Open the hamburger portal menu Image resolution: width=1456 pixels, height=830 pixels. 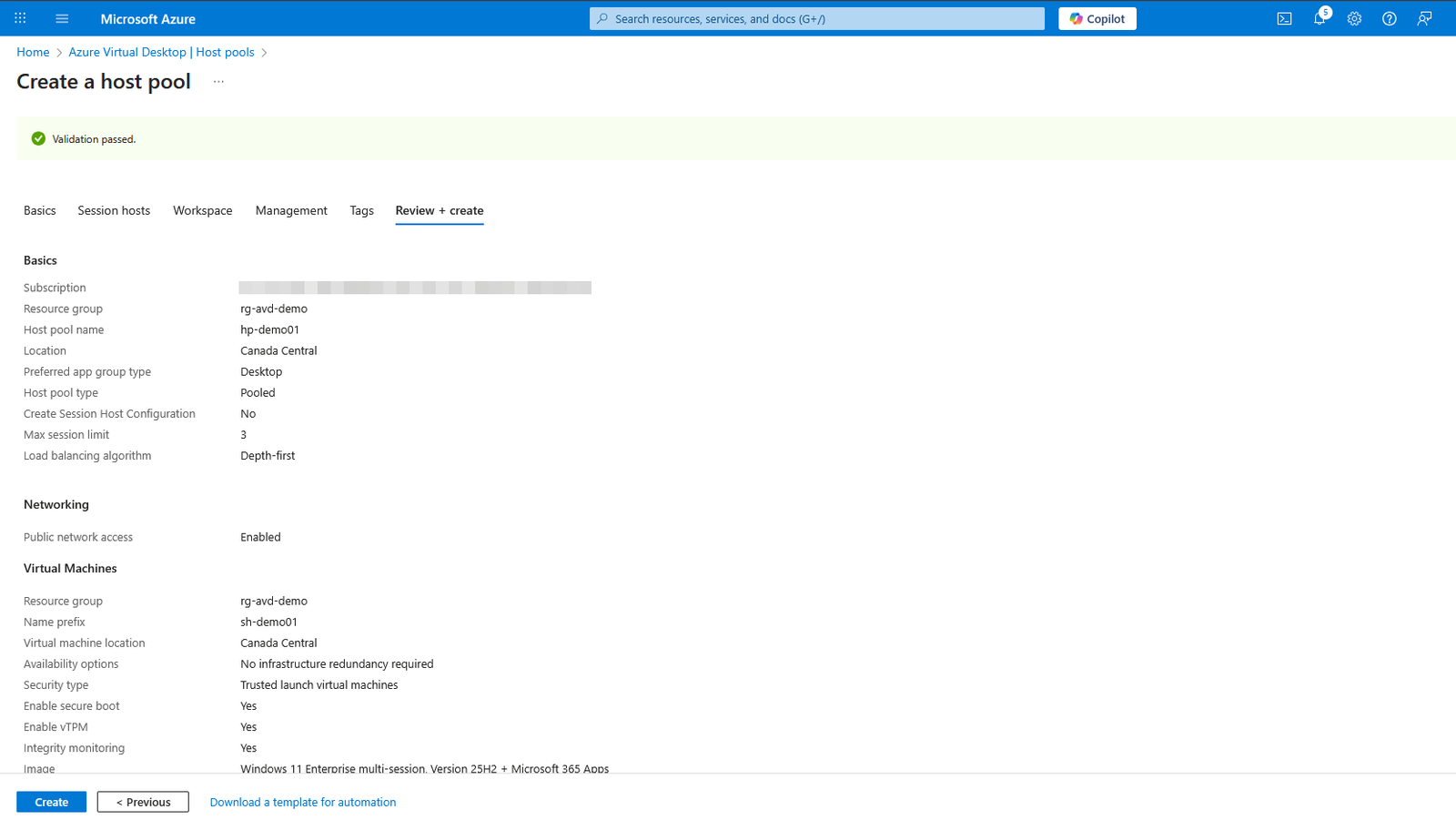click(x=62, y=18)
